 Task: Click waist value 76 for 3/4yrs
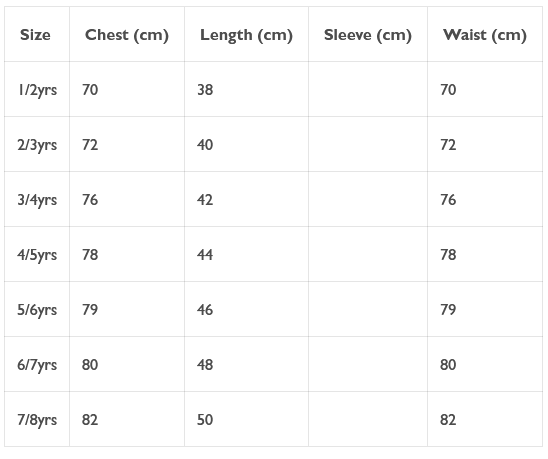(448, 200)
